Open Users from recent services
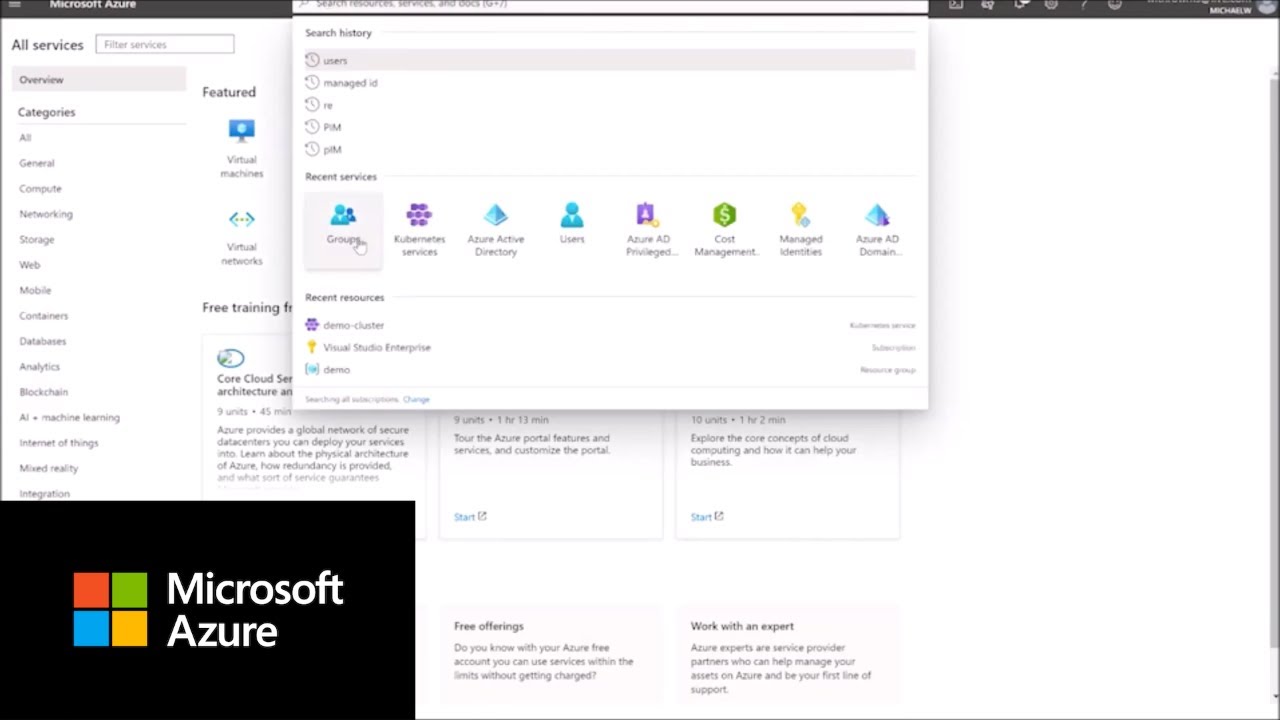Image resolution: width=1280 pixels, height=720 pixels. click(572, 225)
